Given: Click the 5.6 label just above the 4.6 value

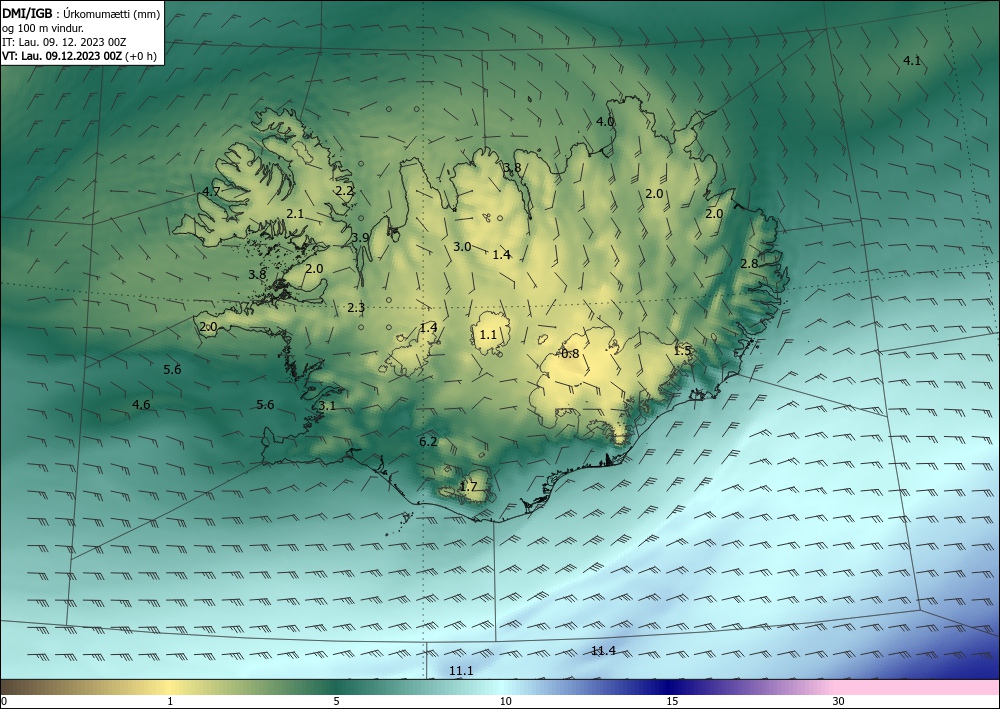Looking at the screenshot, I should point(172,369).
